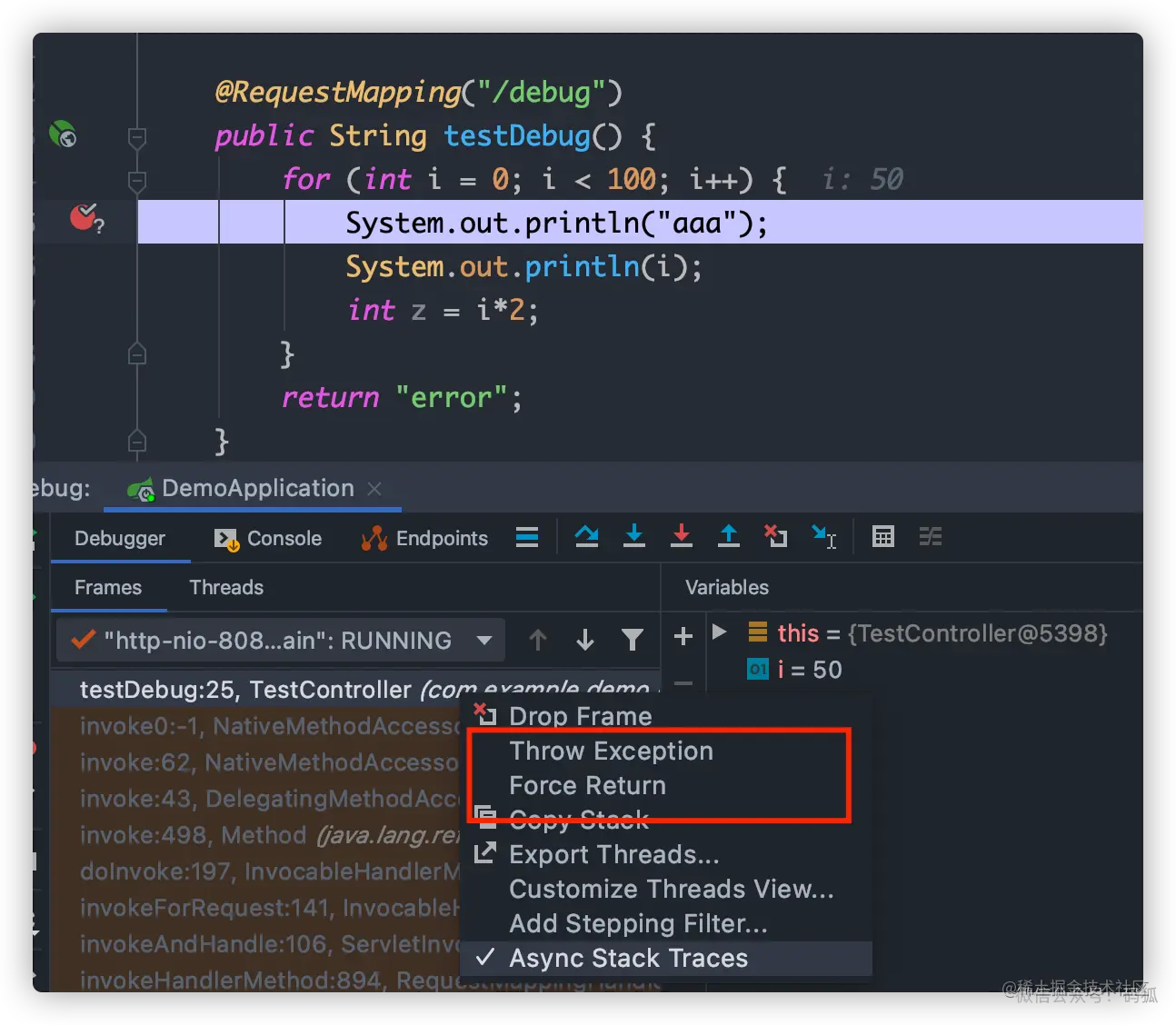Click the int z = i*2 line
The width and height of the screenshot is (1176, 1025).
click(x=443, y=310)
